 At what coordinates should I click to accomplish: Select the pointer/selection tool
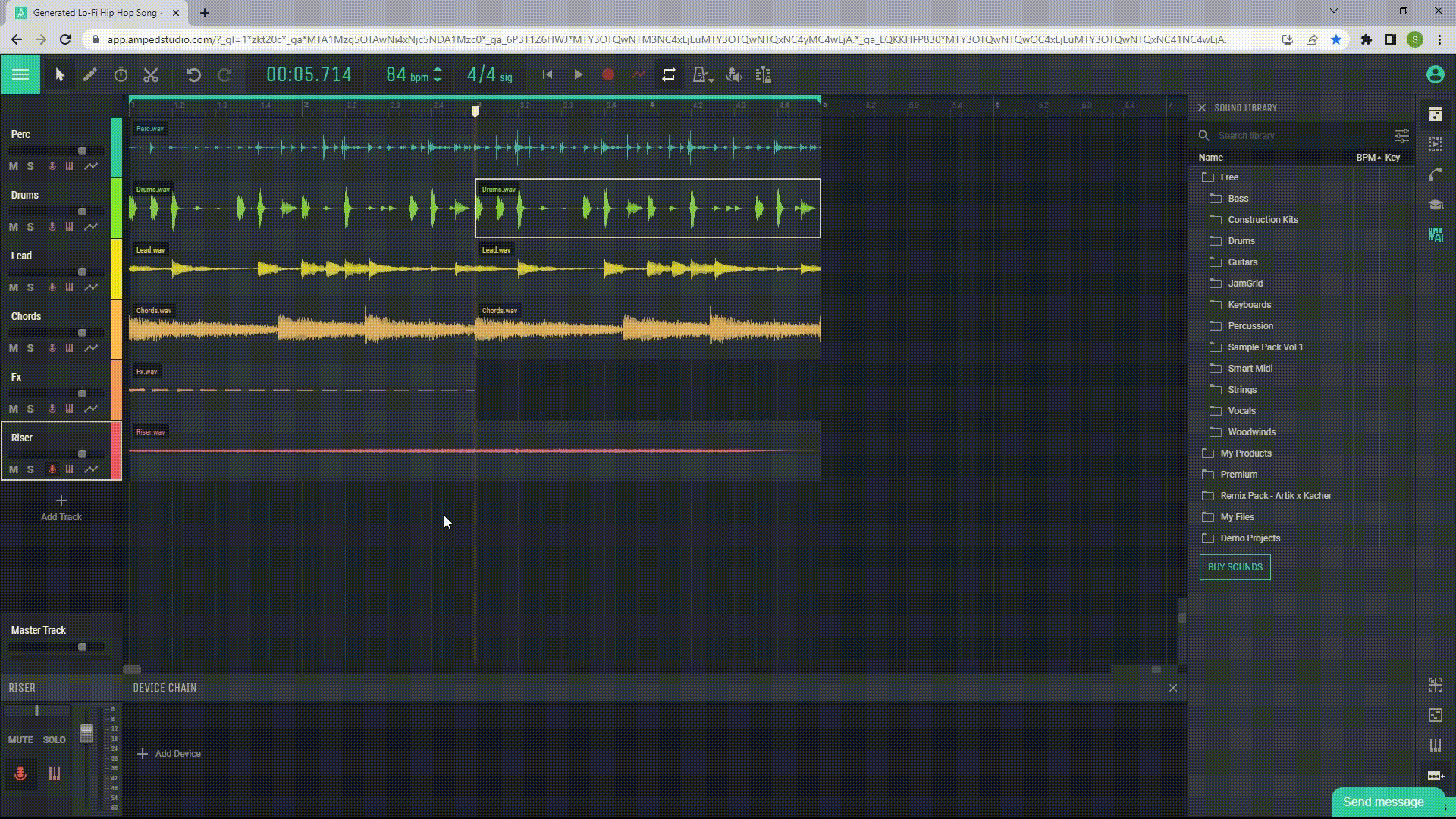[x=58, y=74]
